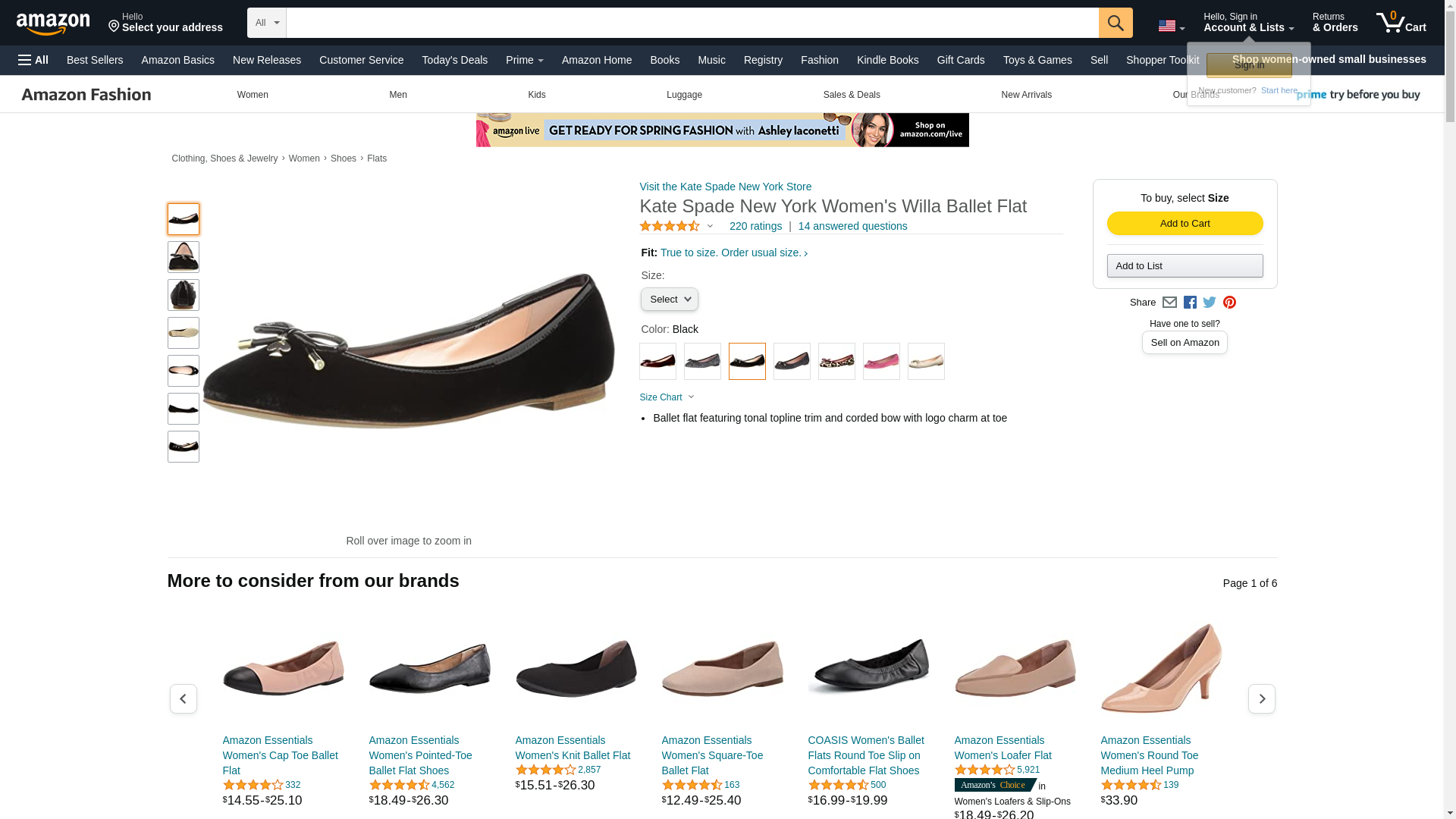Share via email envelope icon
The image size is (1456, 819).
point(1169,303)
